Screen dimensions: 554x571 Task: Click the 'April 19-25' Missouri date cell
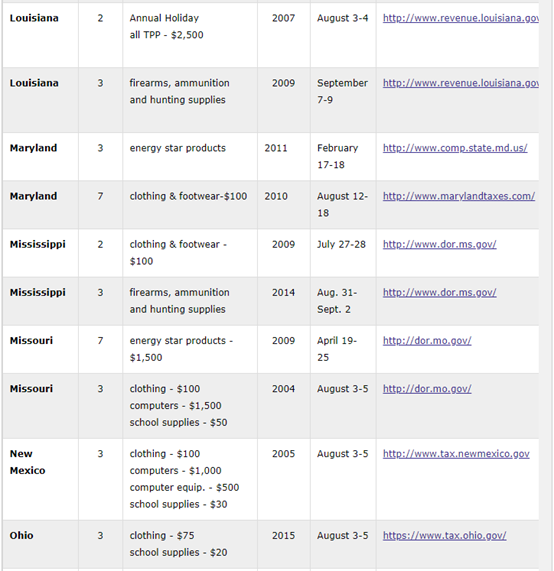[343, 349]
